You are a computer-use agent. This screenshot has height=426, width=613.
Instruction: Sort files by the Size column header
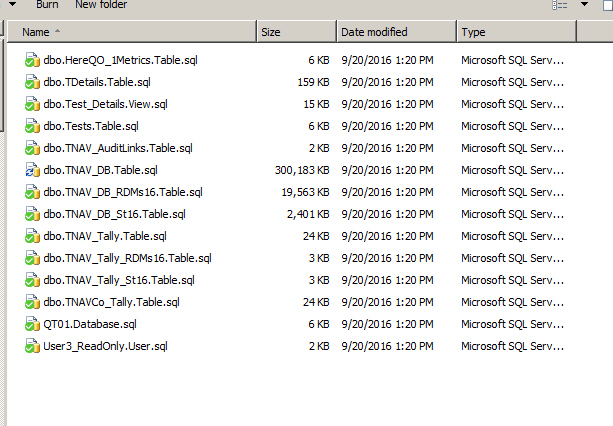296,32
